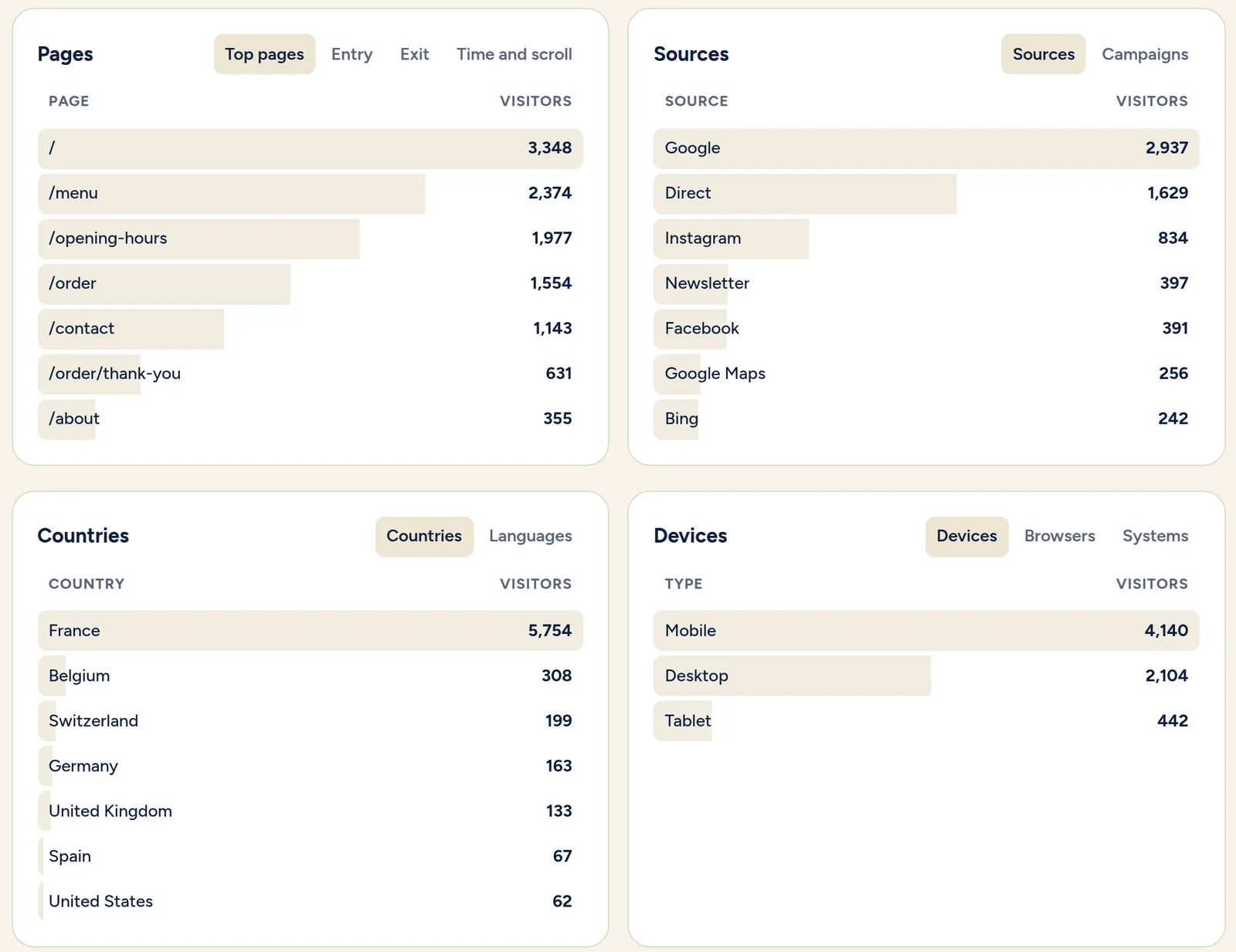Click the Google source row
This screenshot has height=952, width=1236.
coord(926,148)
